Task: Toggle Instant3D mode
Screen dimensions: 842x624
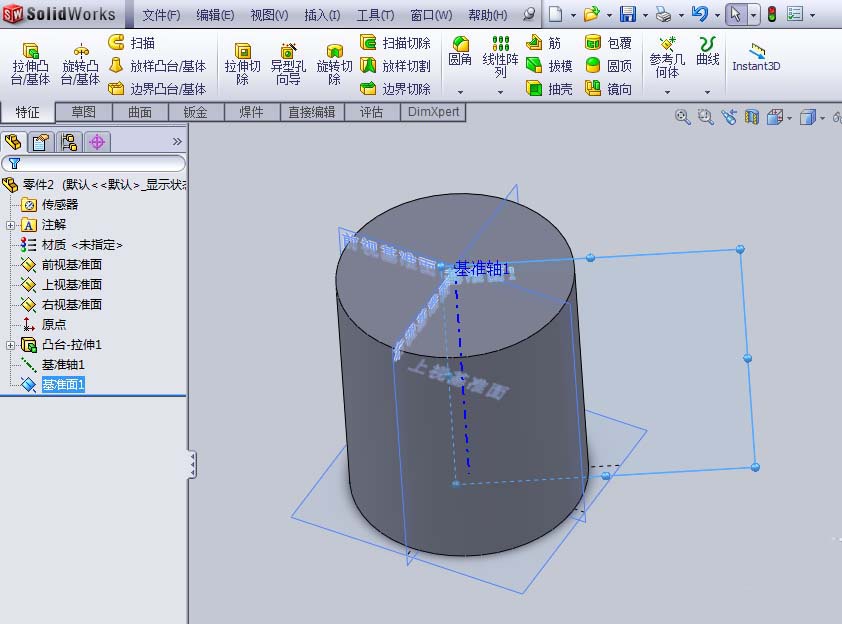Action: (x=756, y=57)
